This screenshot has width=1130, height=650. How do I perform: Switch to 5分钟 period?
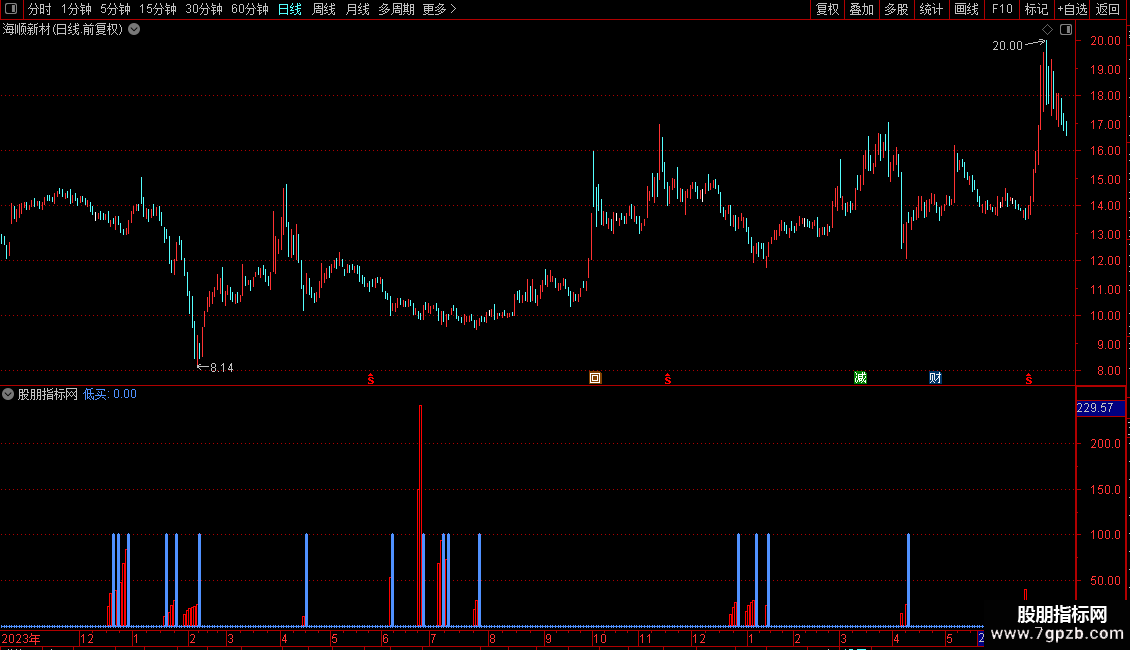coord(115,9)
